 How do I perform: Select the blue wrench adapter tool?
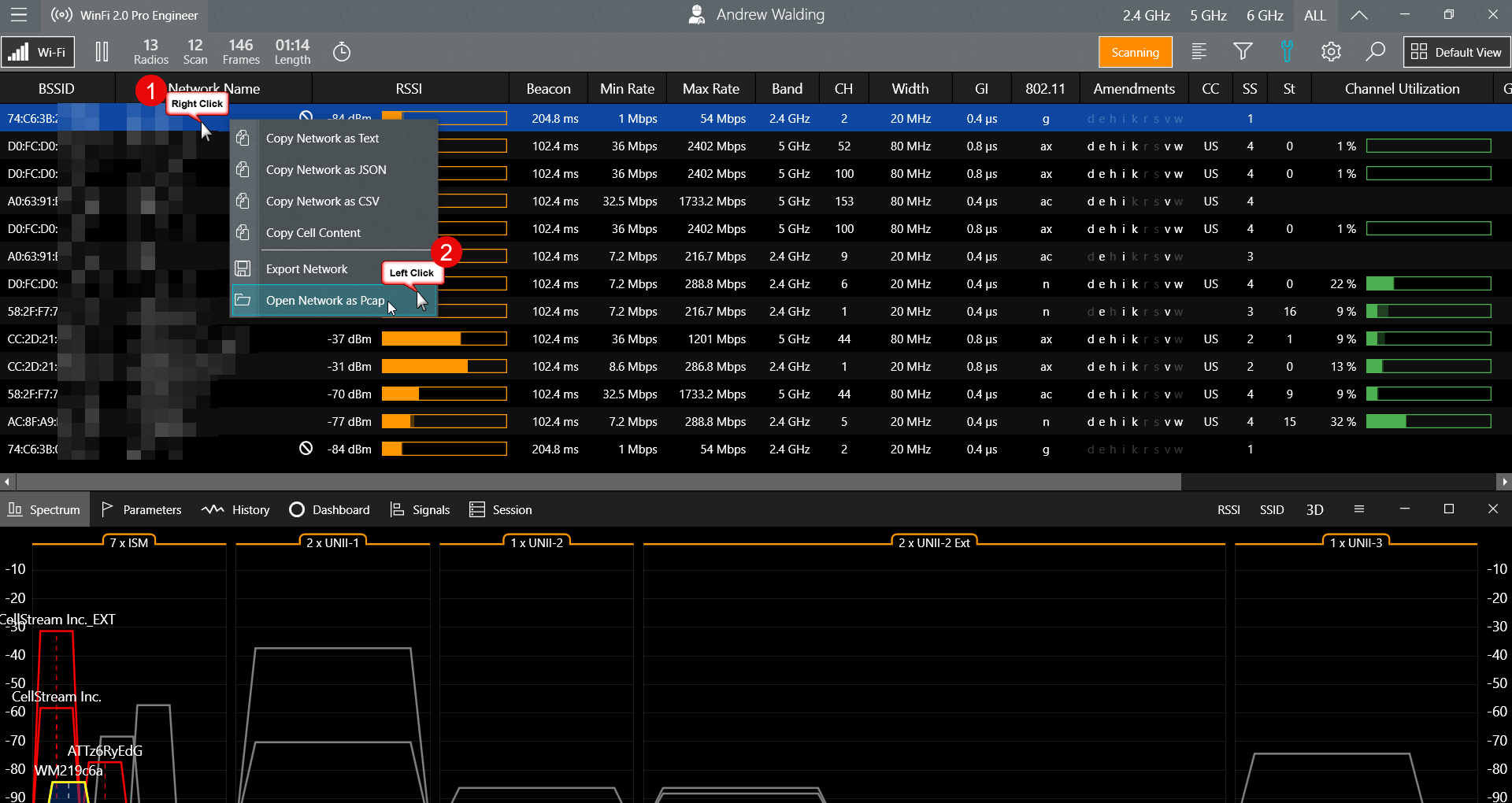click(1287, 51)
